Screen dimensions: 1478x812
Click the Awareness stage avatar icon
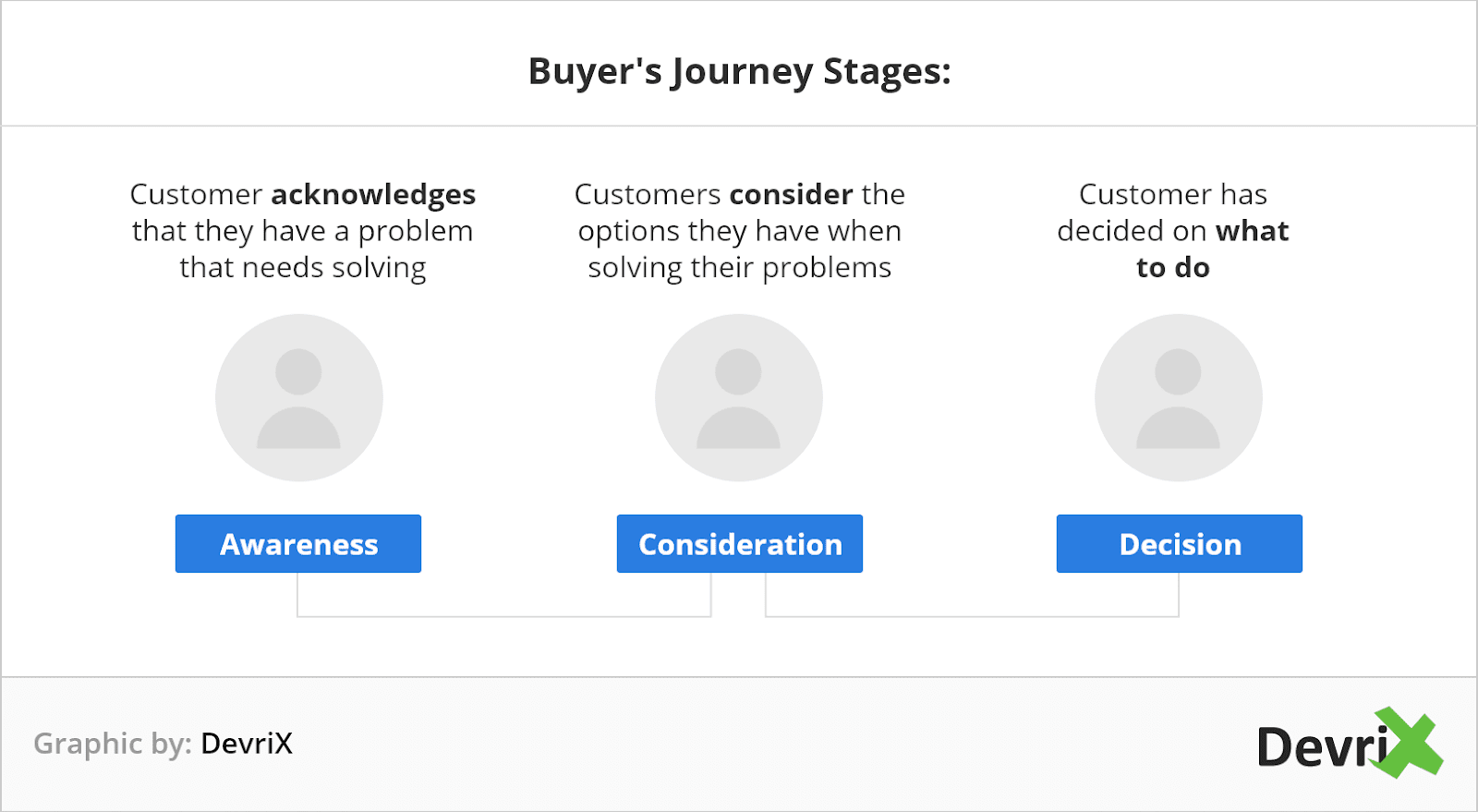click(x=298, y=397)
